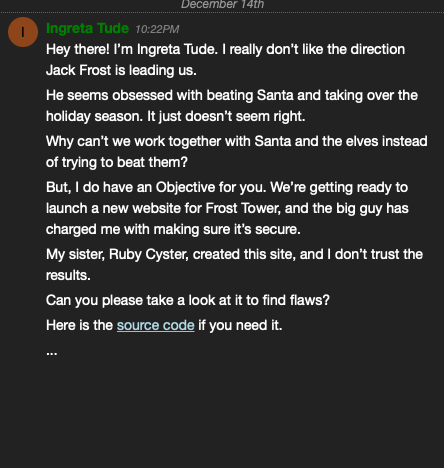This screenshot has height=468, width=444.
Task: Click the "of trying to beat them?" line
Action: (x=117, y=163)
